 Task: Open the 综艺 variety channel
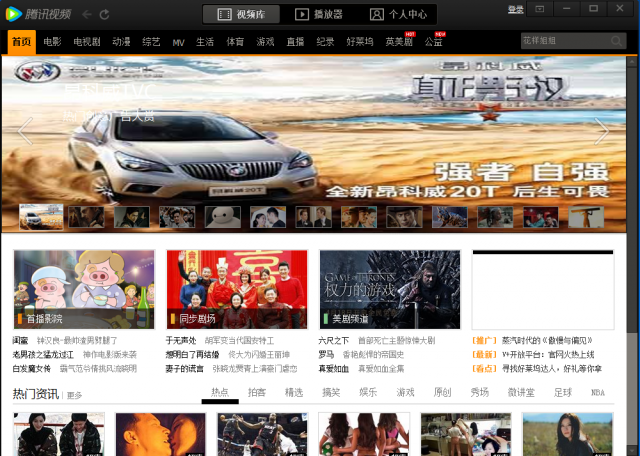pyautogui.click(x=151, y=42)
